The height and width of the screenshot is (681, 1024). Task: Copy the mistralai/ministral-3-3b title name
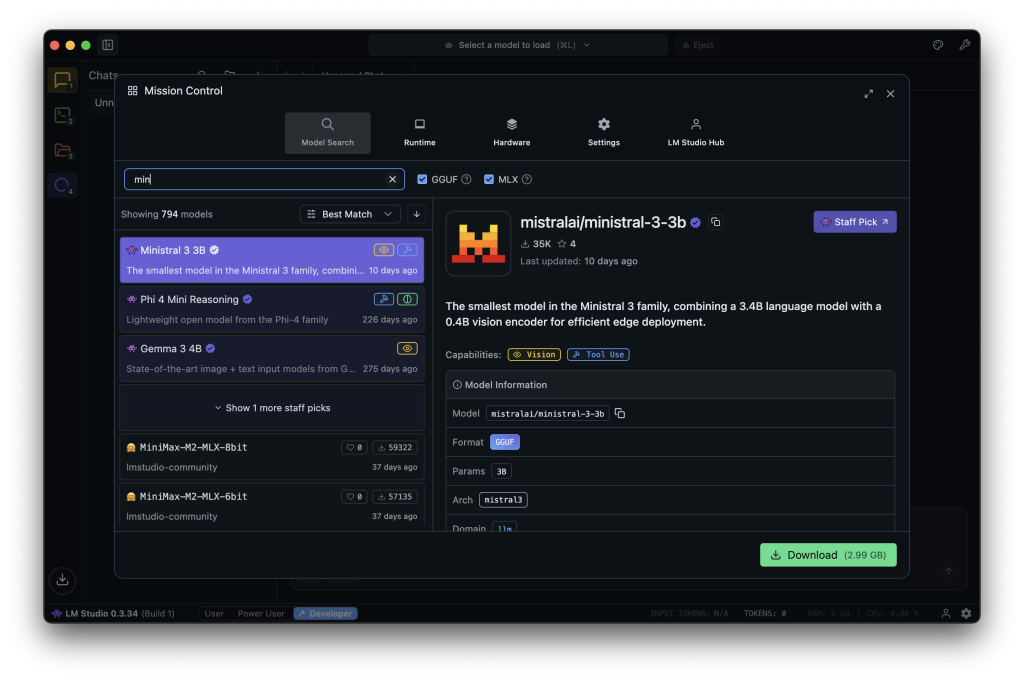[x=715, y=222]
